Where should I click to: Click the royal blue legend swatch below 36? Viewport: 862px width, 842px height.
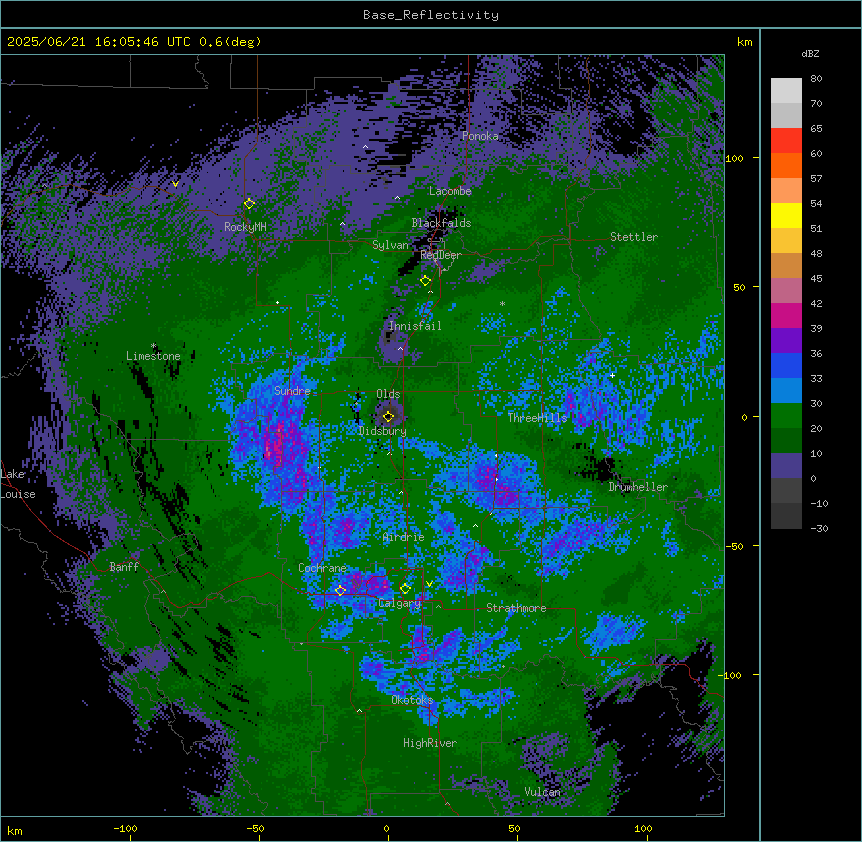(786, 365)
